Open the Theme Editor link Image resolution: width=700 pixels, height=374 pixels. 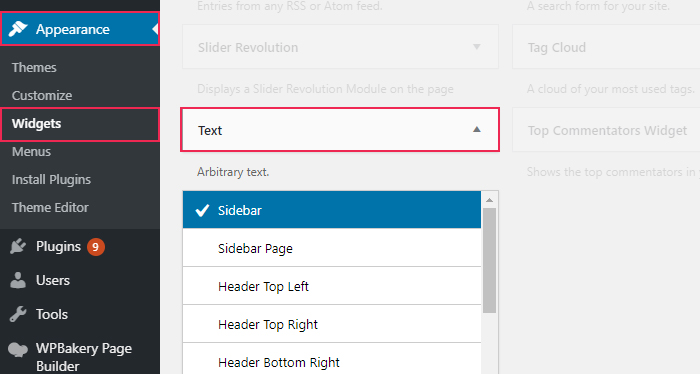coord(50,208)
